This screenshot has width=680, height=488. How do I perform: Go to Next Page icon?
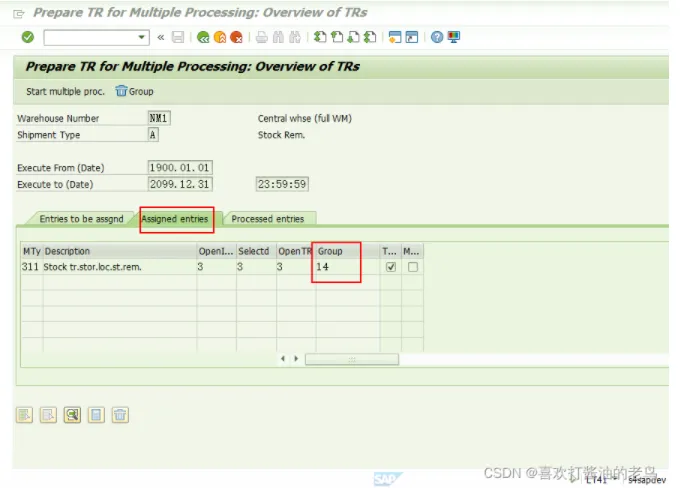[x=353, y=37]
